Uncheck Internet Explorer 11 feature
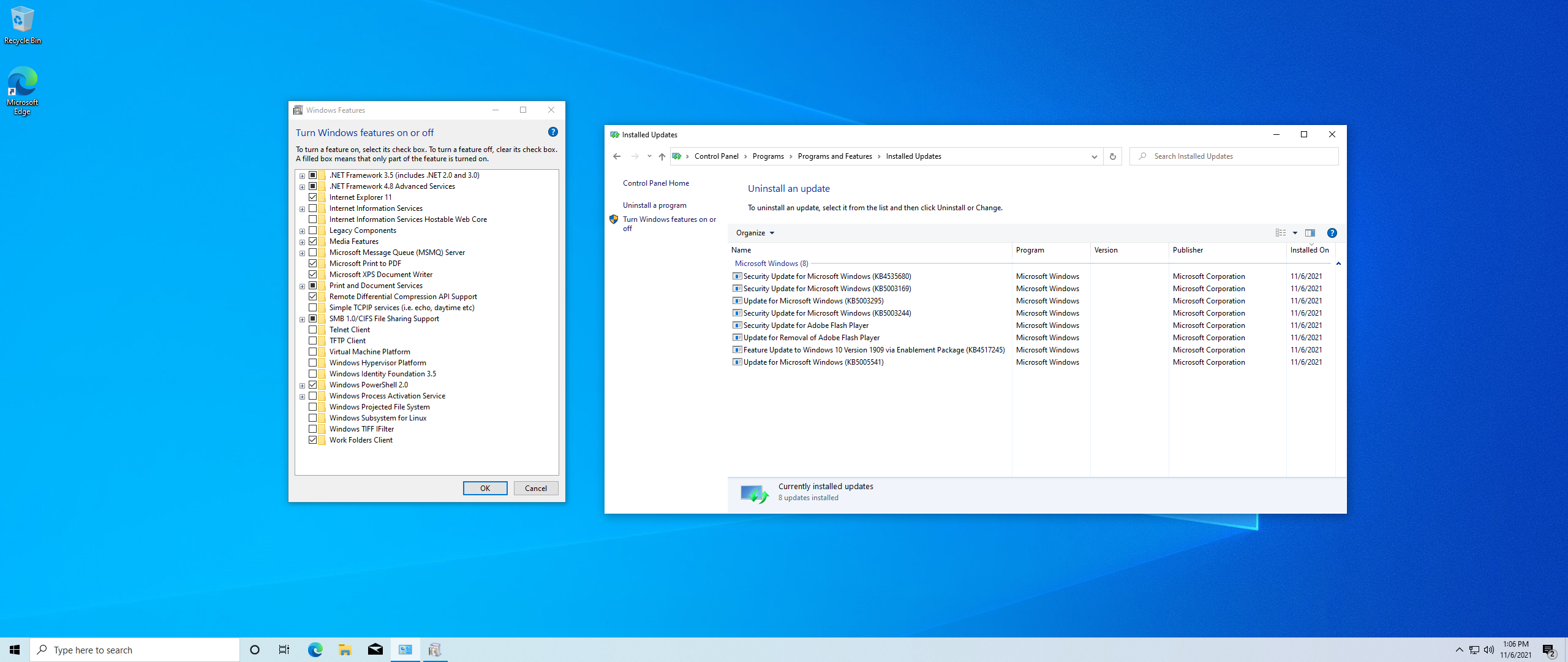Image resolution: width=1568 pixels, height=662 pixels. (313, 197)
